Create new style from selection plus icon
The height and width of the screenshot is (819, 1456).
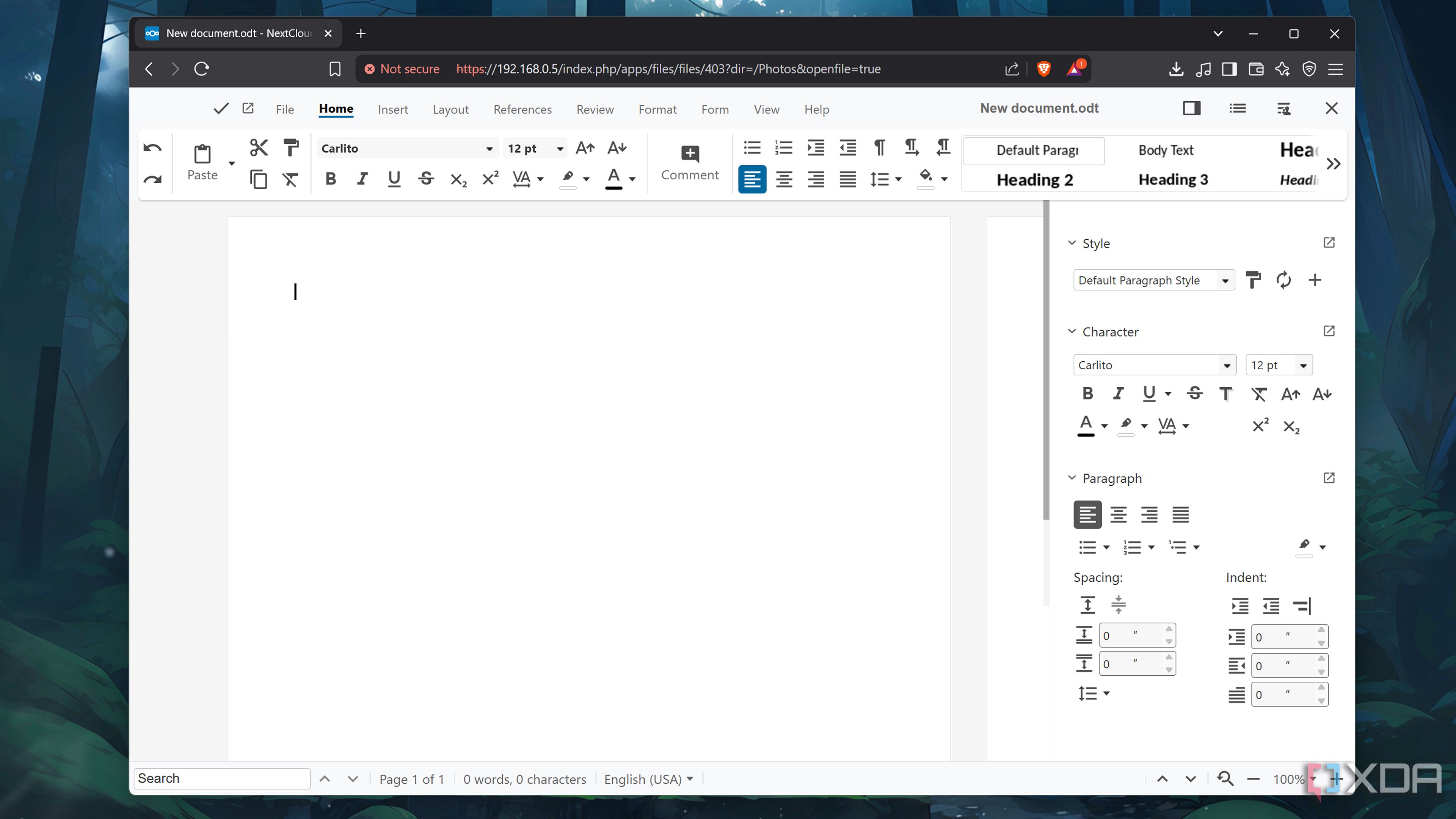coord(1315,280)
